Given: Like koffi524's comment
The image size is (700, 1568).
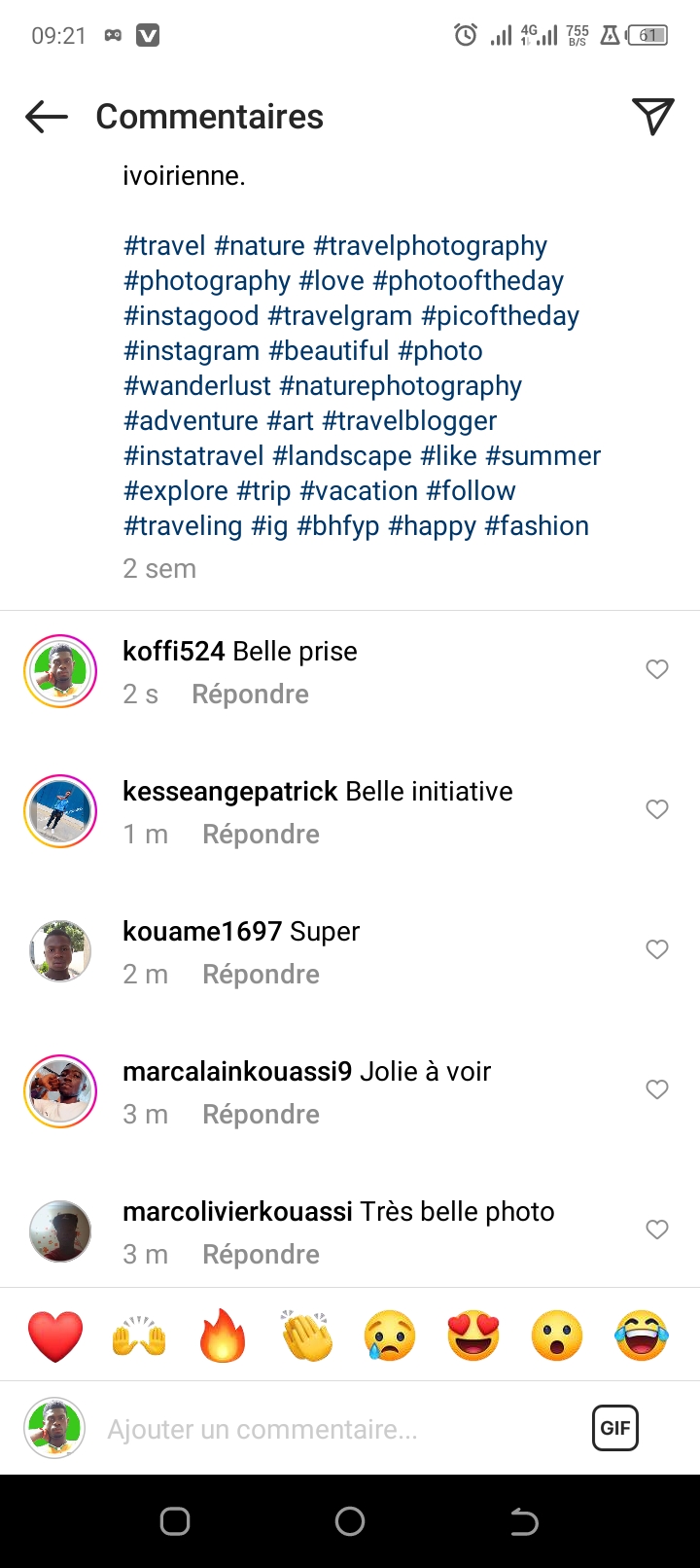Looking at the screenshot, I should [x=657, y=669].
